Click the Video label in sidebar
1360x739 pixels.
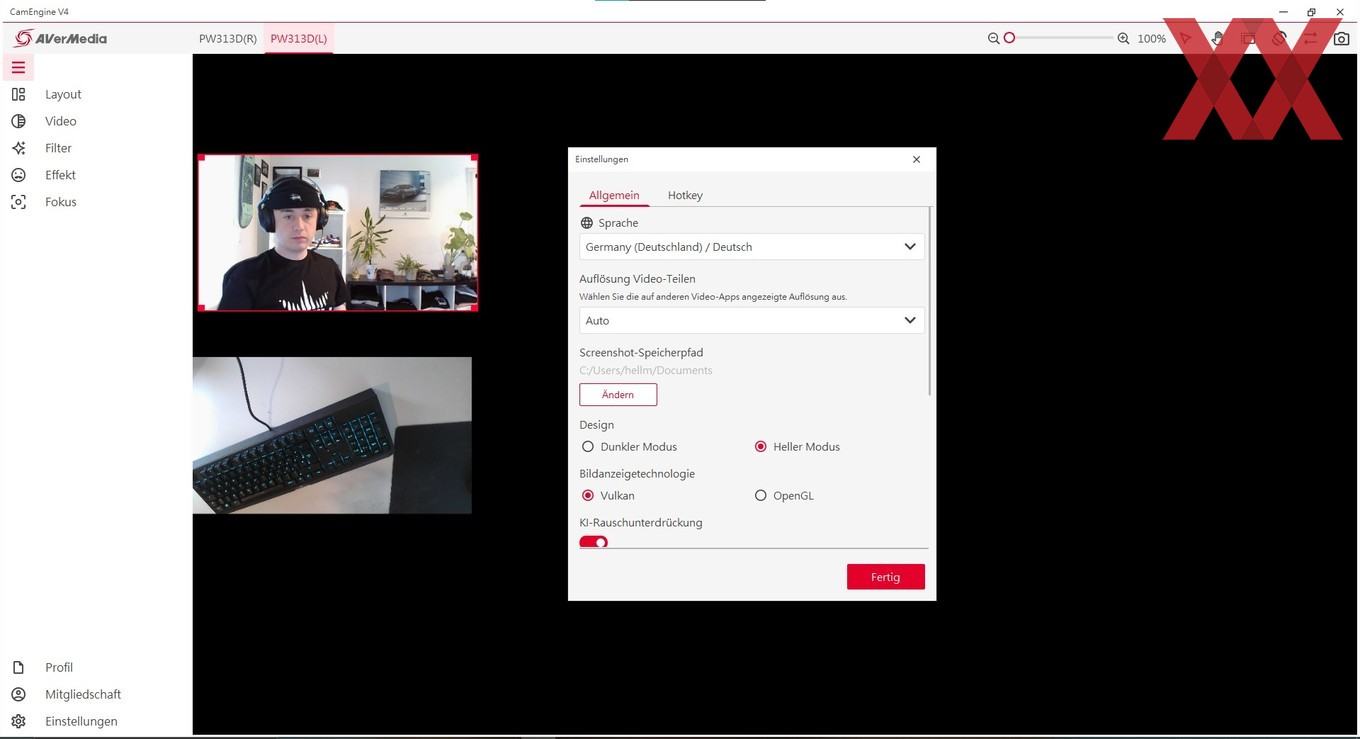point(61,121)
